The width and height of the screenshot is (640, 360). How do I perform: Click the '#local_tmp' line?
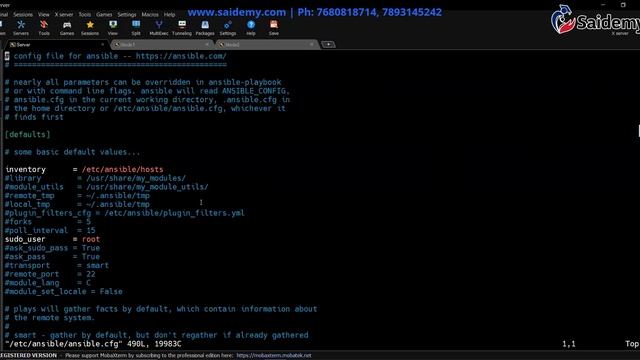77,204
